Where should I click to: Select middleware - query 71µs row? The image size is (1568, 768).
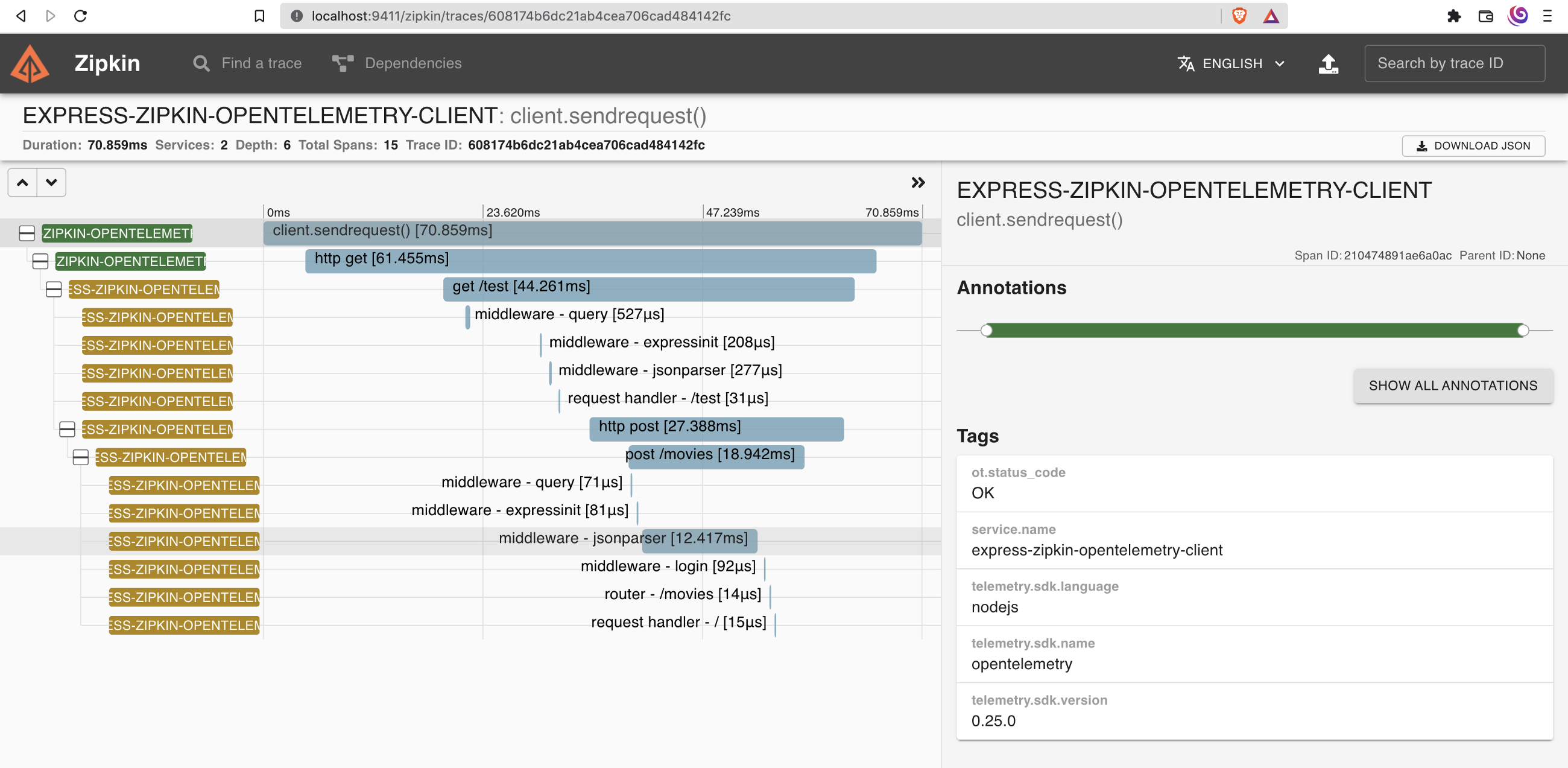point(470,486)
